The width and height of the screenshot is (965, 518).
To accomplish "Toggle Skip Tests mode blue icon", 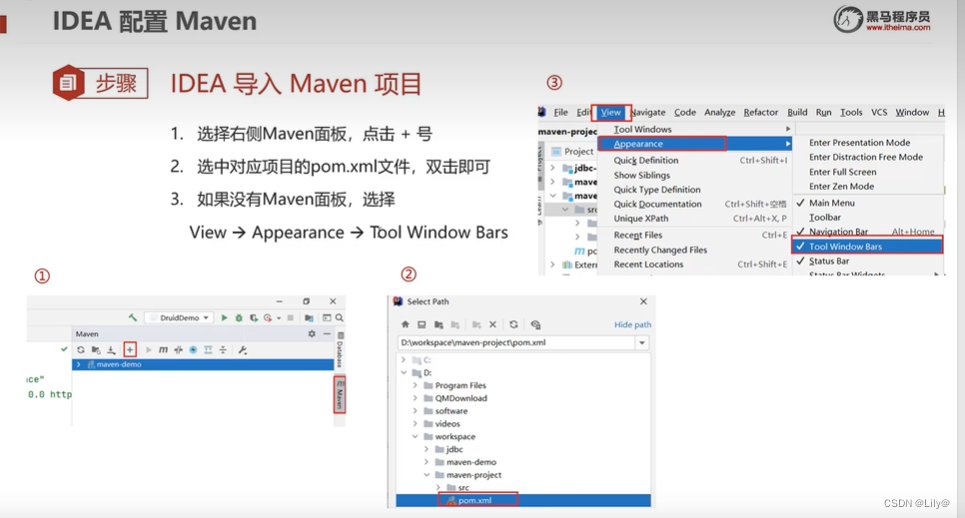I will [x=193, y=349].
